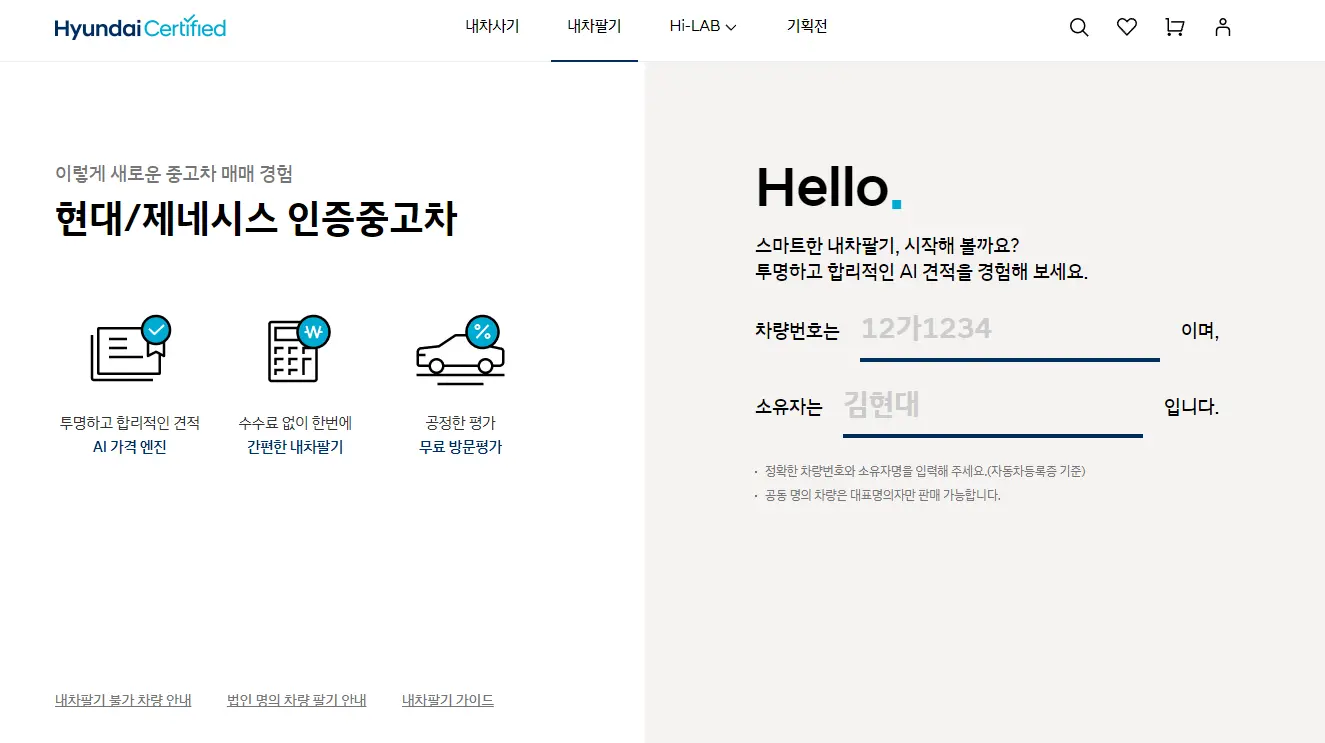The height and width of the screenshot is (743, 1325).
Task: Click the Hello heading
Action: 829,188
